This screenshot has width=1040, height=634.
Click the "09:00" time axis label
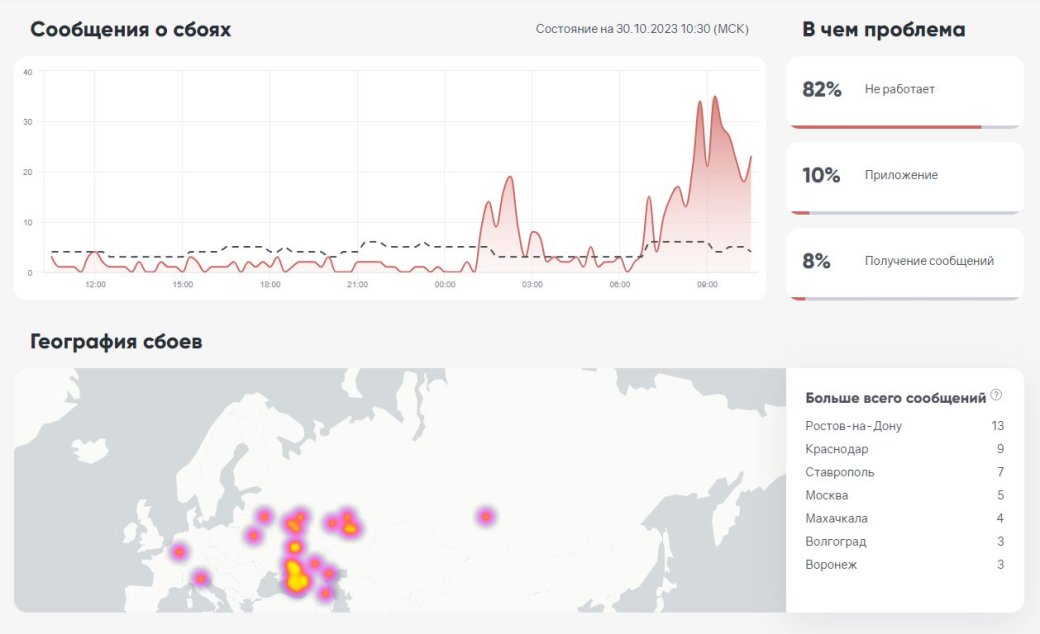click(707, 285)
